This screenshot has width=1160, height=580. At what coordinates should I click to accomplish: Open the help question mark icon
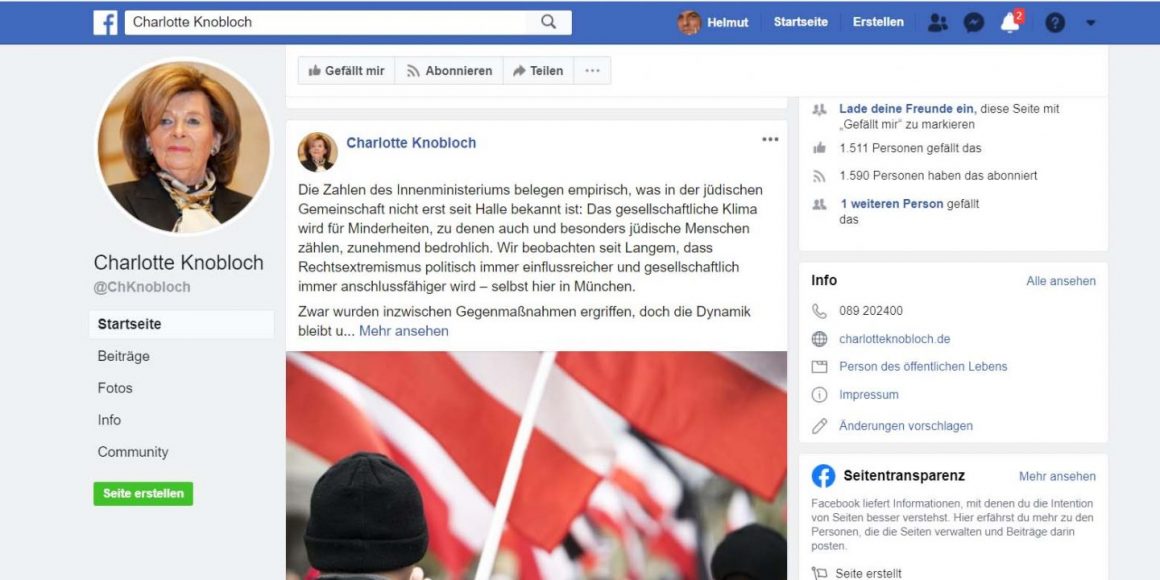pyautogui.click(x=1055, y=23)
